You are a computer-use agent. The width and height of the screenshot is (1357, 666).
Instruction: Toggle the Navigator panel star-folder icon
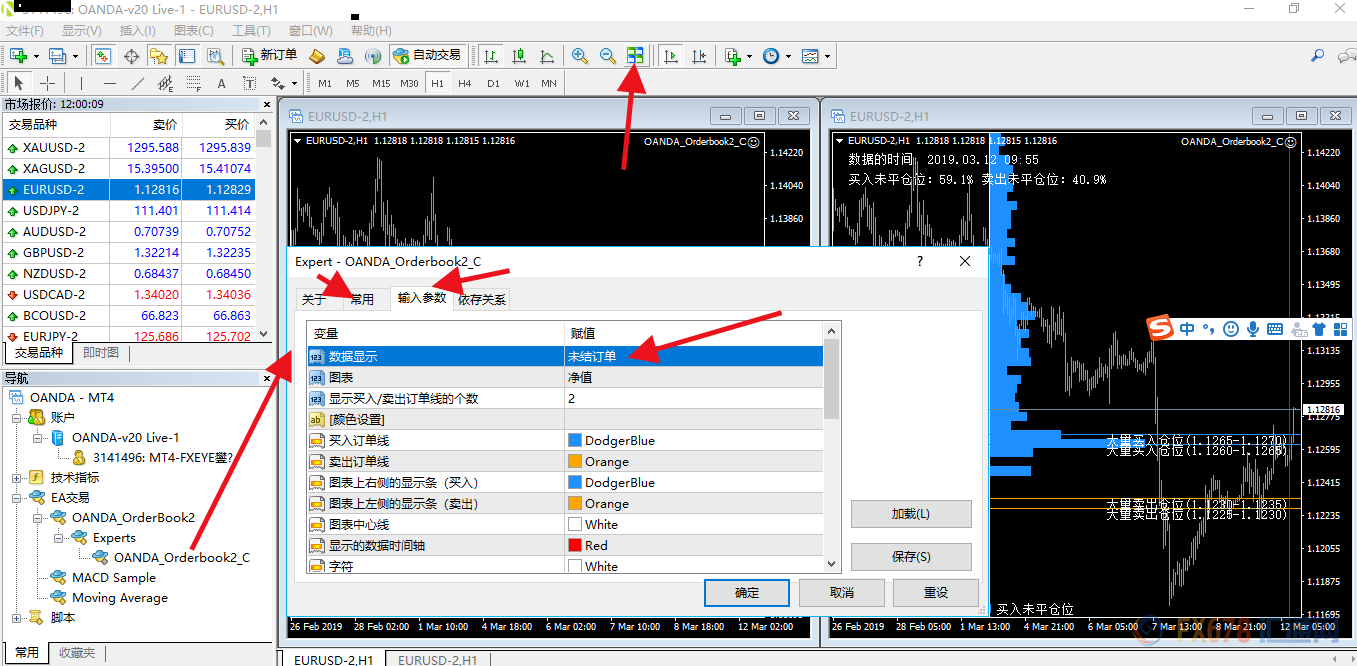click(158, 56)
